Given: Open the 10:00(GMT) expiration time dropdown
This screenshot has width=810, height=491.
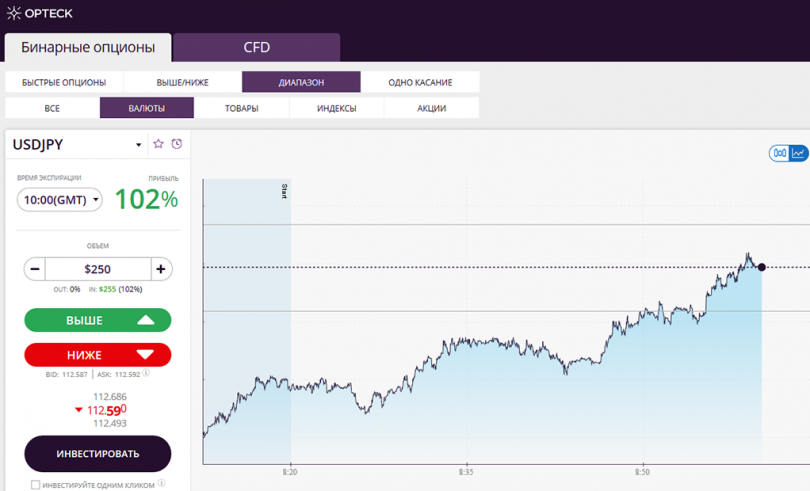Looking at the screenshot, I should [60, 200].
